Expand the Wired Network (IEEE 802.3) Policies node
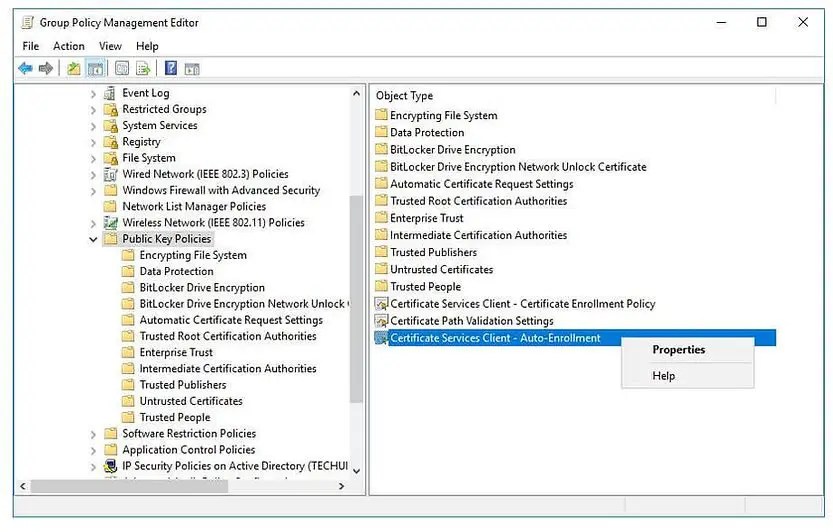Viewport: 833px width, 532px height. [x=93, y=175]
